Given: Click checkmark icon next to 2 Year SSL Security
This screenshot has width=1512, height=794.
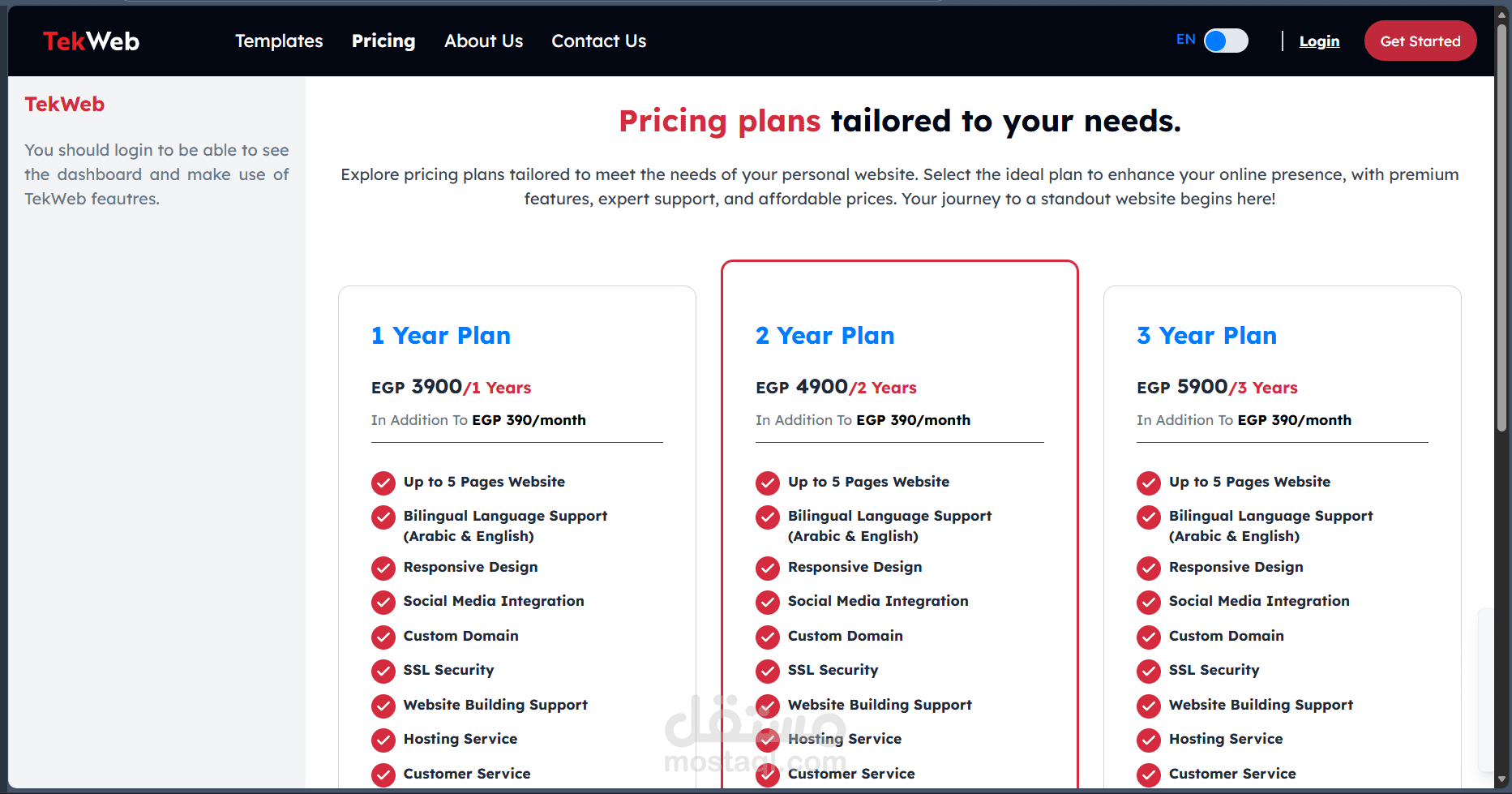Looking at the screenshot, I should 768,671.
